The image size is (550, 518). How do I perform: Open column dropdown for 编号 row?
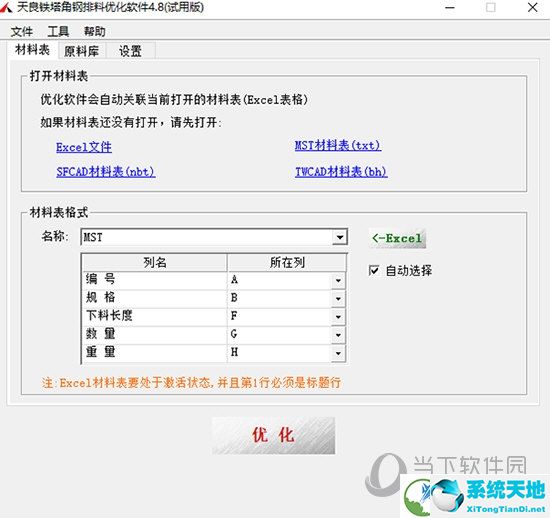click(338, 281)
